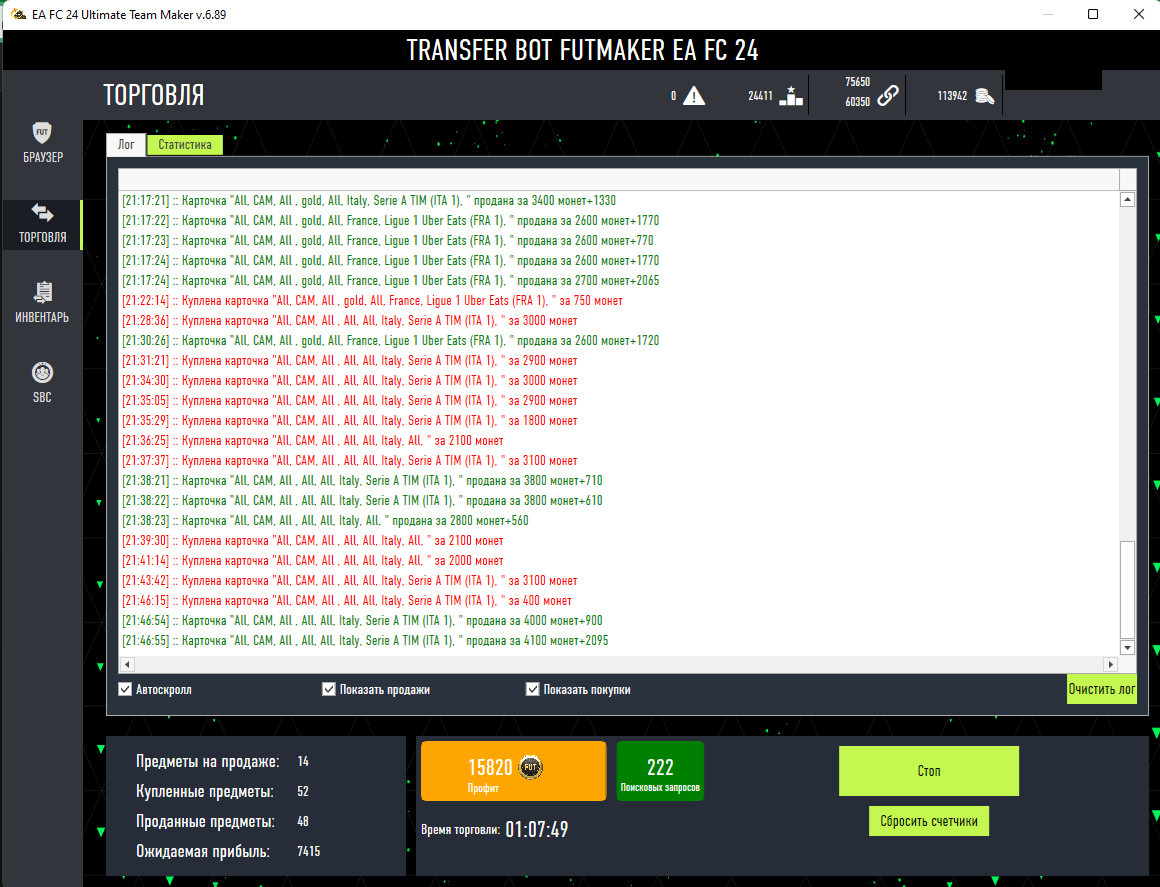Select the log line at 21:17:21
Image resolution: width=1160 pixels, height=887 pixels.
(x=369, y=200)
